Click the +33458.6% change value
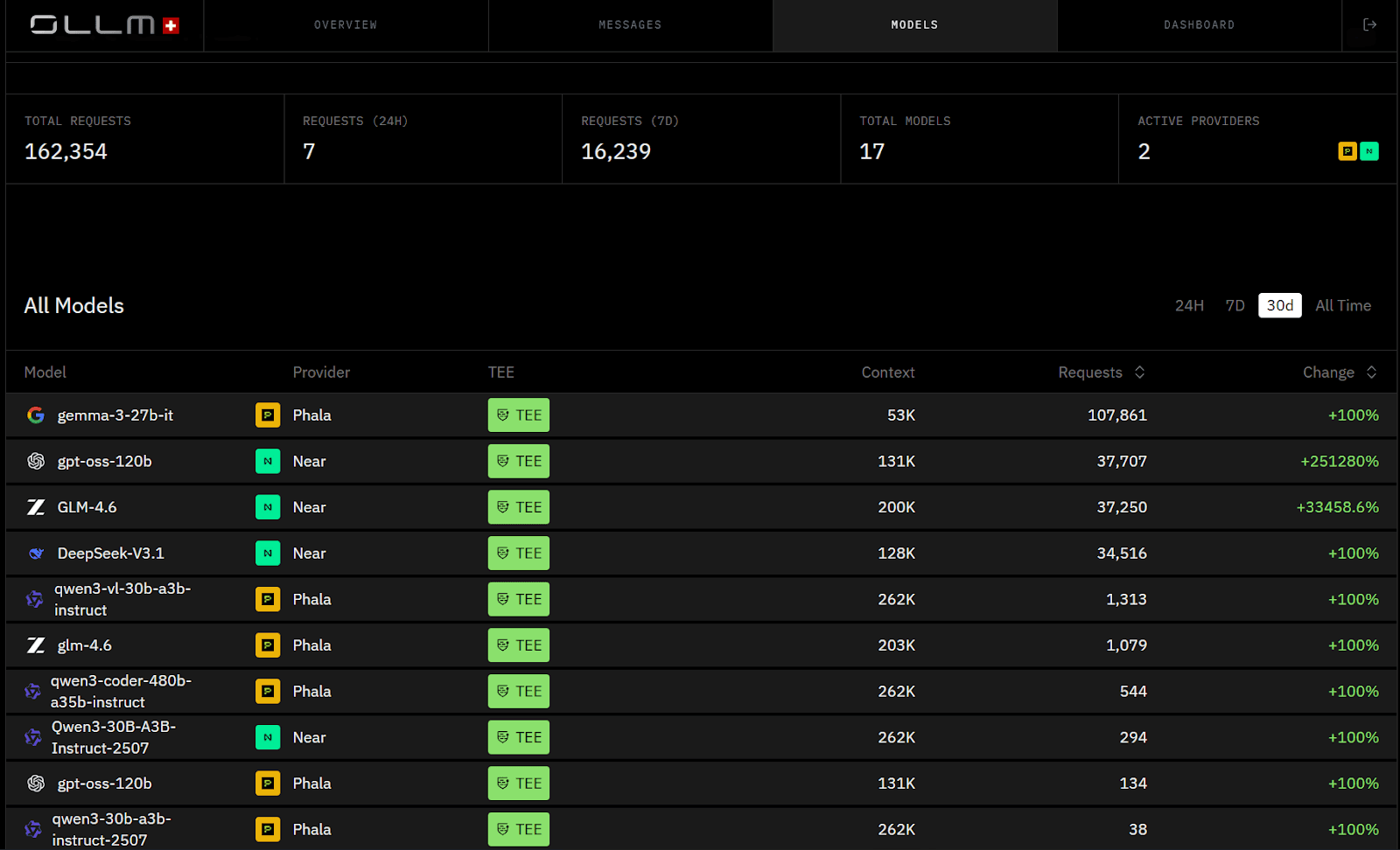The image size is (1400, 850). pyautogui.click(x=1338, y=507)
